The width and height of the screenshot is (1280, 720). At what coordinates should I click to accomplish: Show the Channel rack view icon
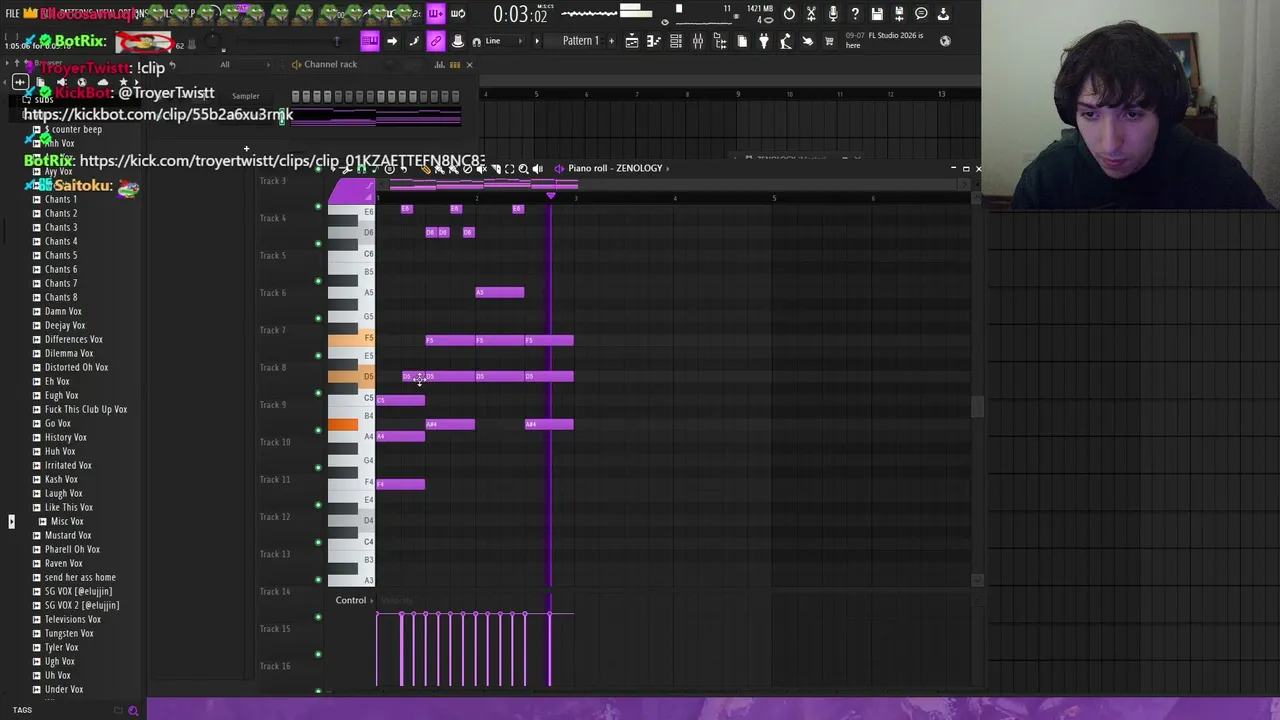click(x=676, y=41)
